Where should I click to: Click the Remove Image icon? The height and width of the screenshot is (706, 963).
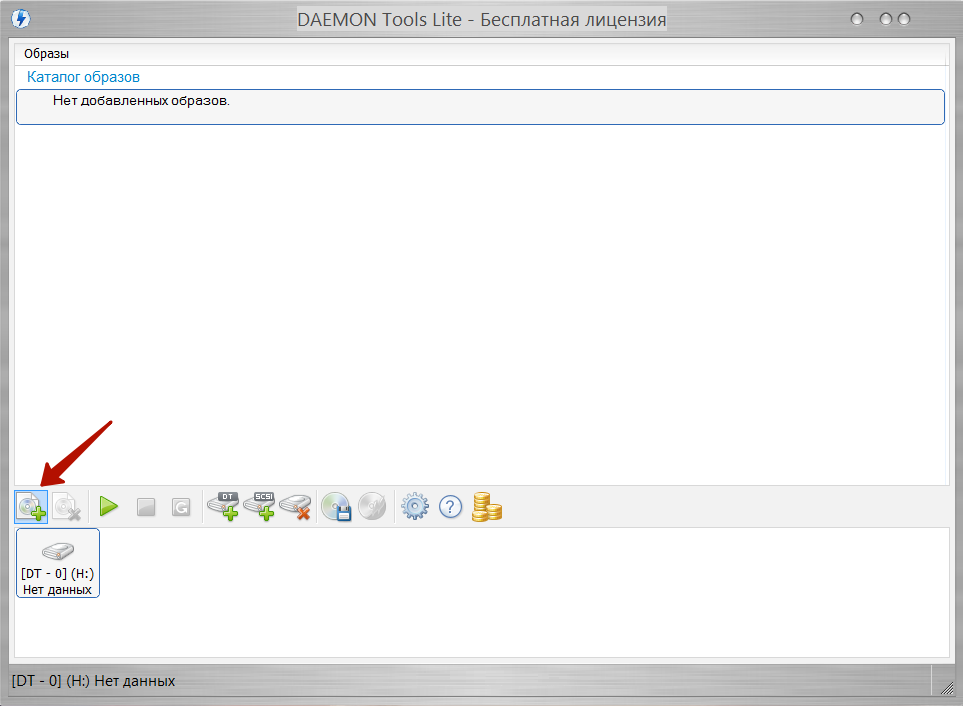[x=67, y=507]
